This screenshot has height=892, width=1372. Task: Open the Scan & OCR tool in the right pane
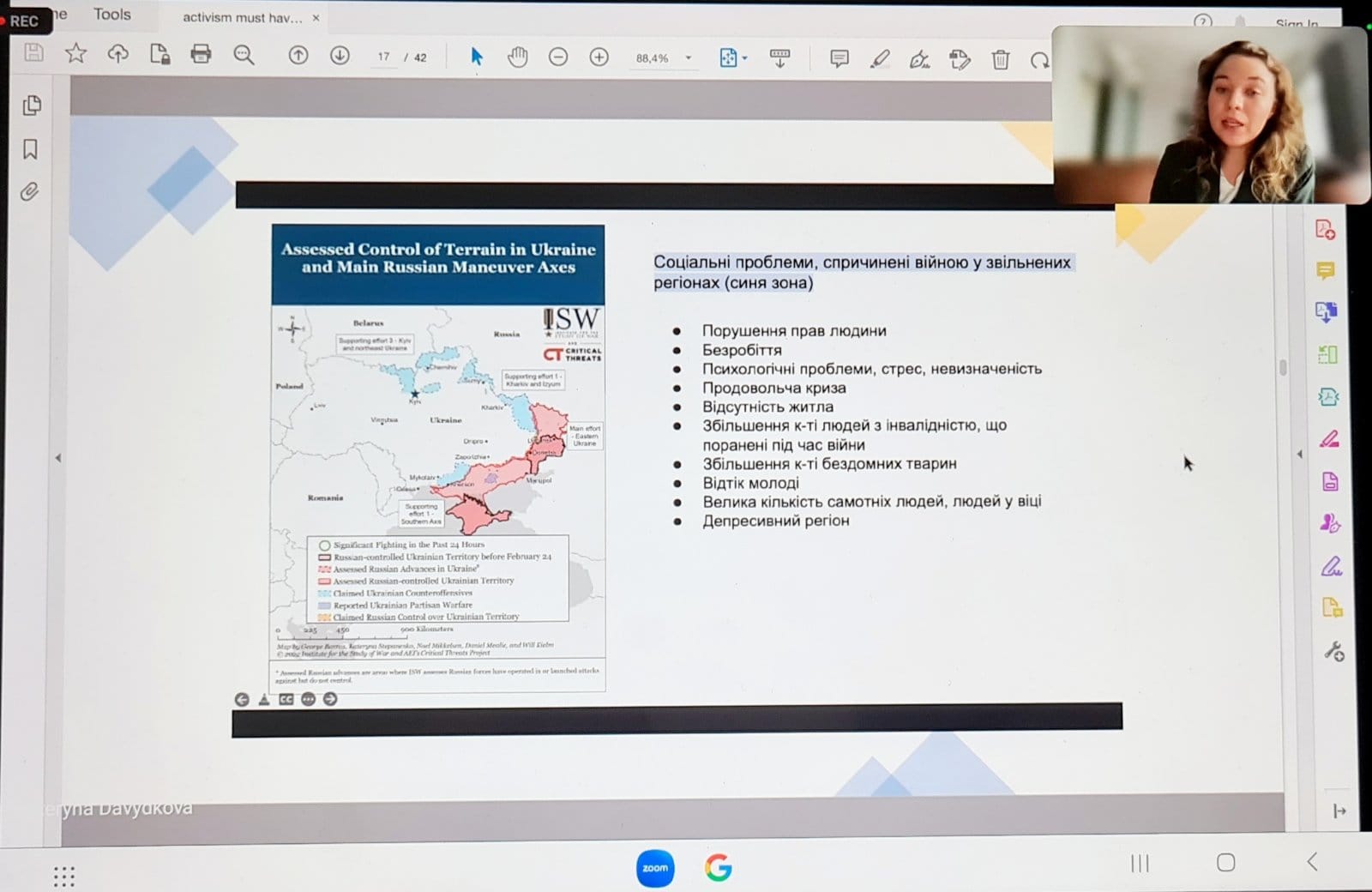point(1328,396)
